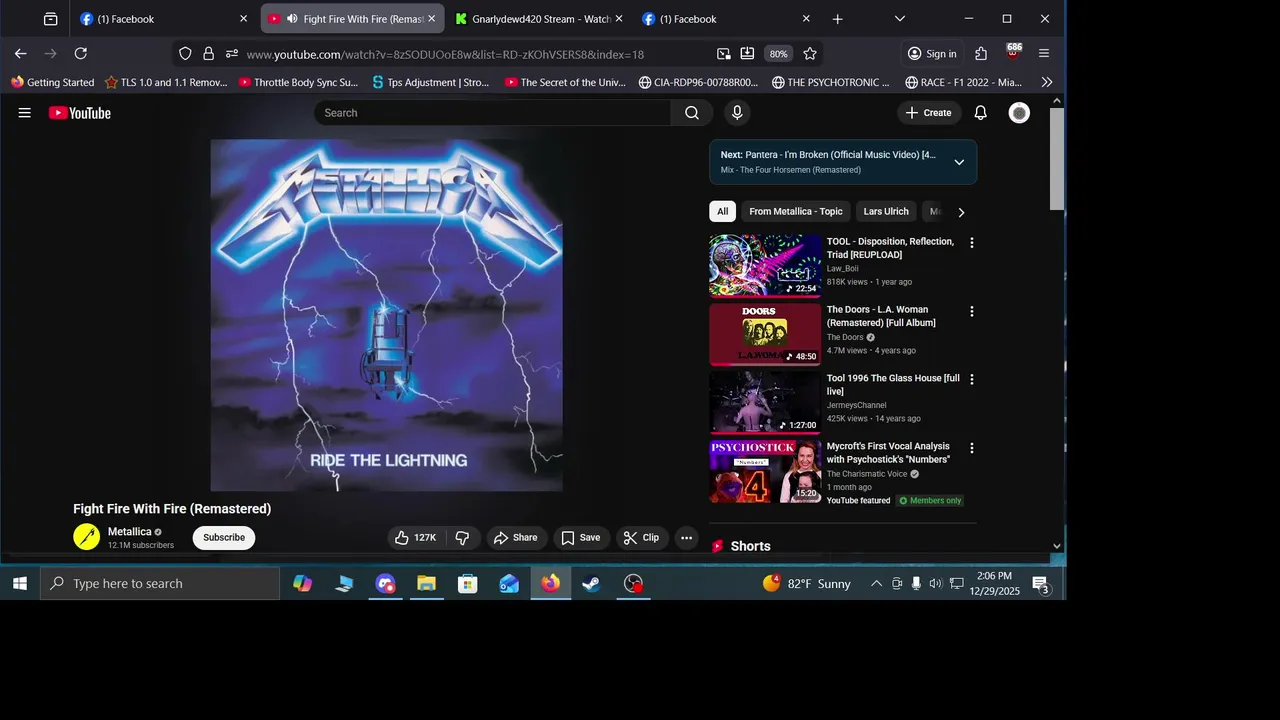Screen dimensions: 1280x720
Task: Open a new Firefox tab
Action: pyautogui.click(x=838, y=19)
